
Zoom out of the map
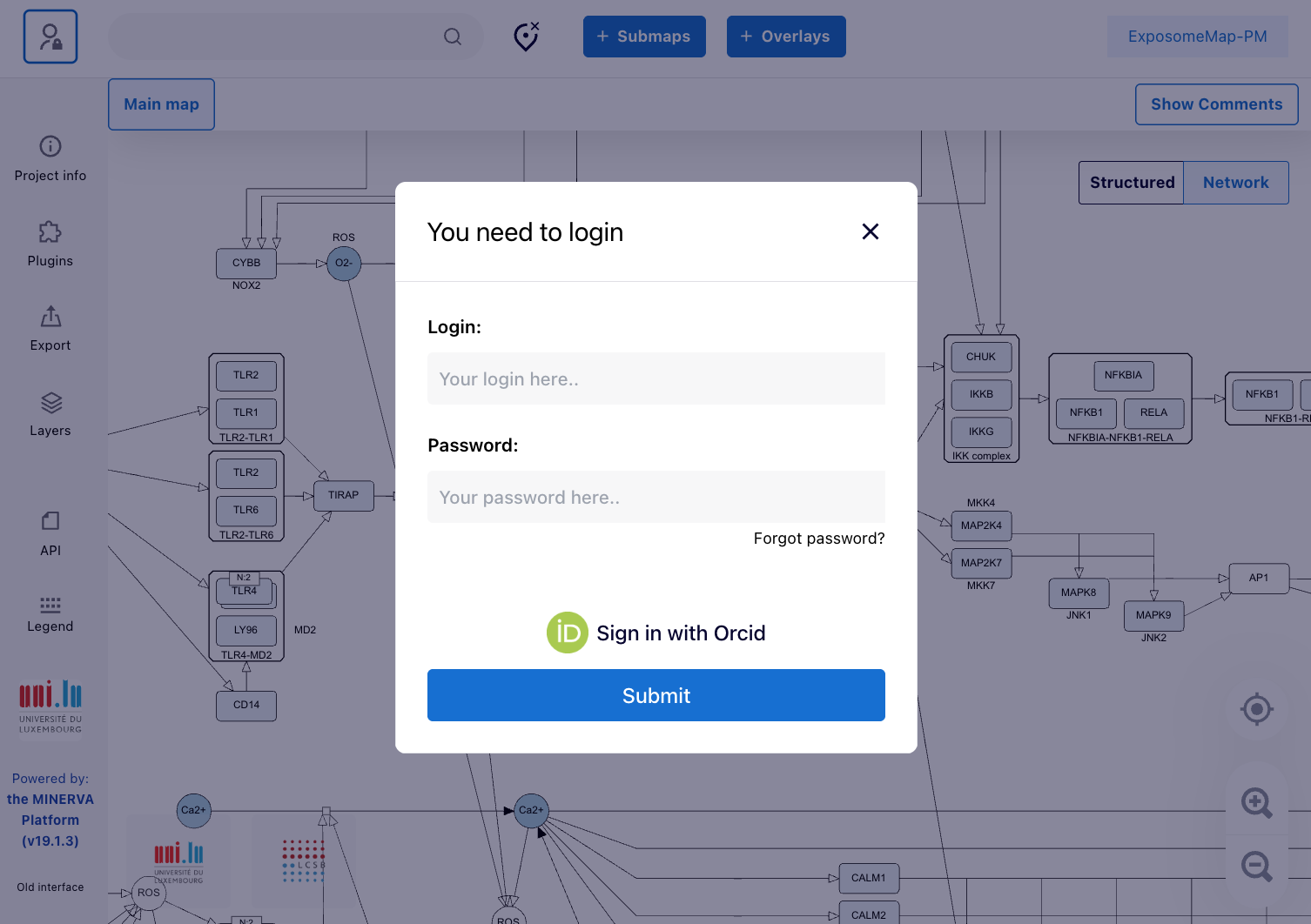coord(1256,867)
